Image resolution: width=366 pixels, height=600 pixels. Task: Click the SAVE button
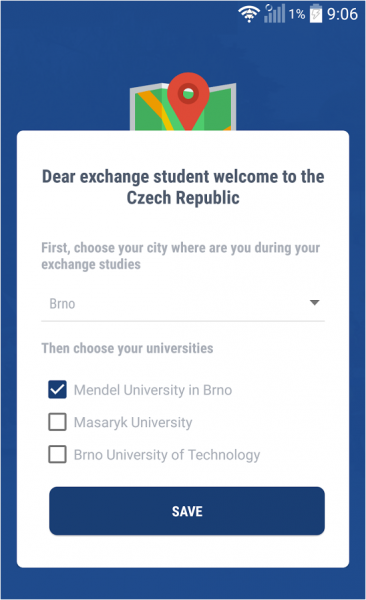coord(187,511)
